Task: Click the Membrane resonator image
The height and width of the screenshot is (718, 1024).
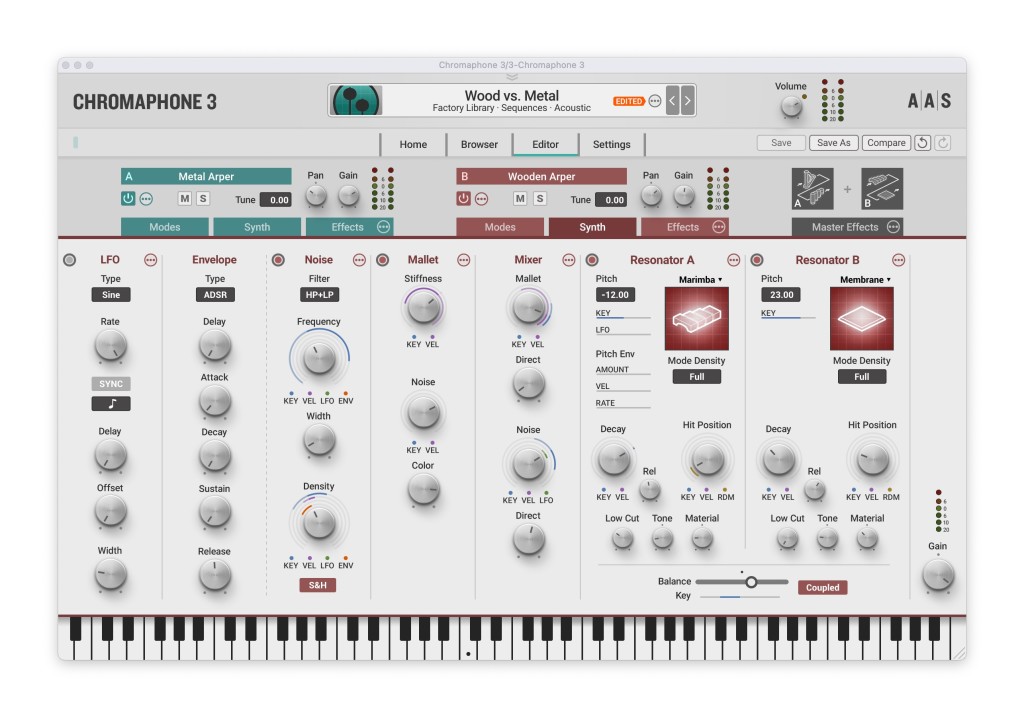Action: click(861, 318)
